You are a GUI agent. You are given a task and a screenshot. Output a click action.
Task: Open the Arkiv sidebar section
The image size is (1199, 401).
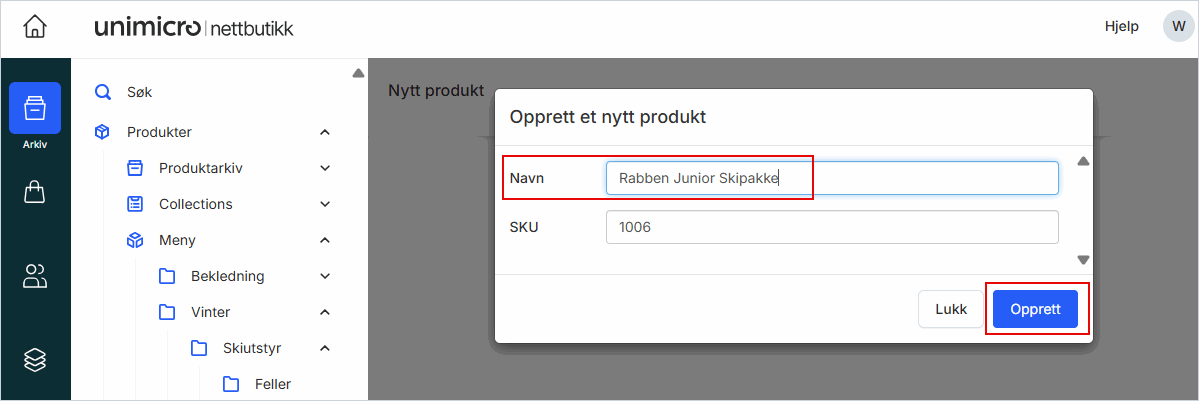(x=35, y=110)
